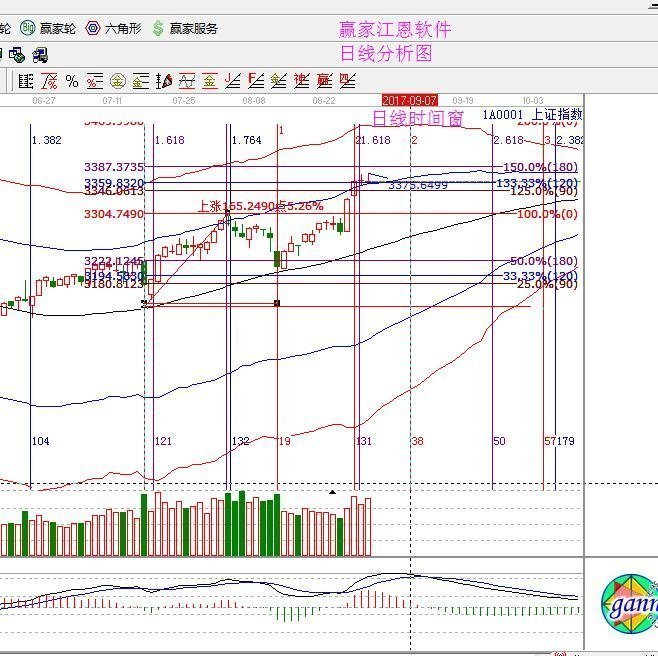Click the 3304.7490 price level label
Image resolution: width=658 pixels, height=656 pixels.
(114, 214)
